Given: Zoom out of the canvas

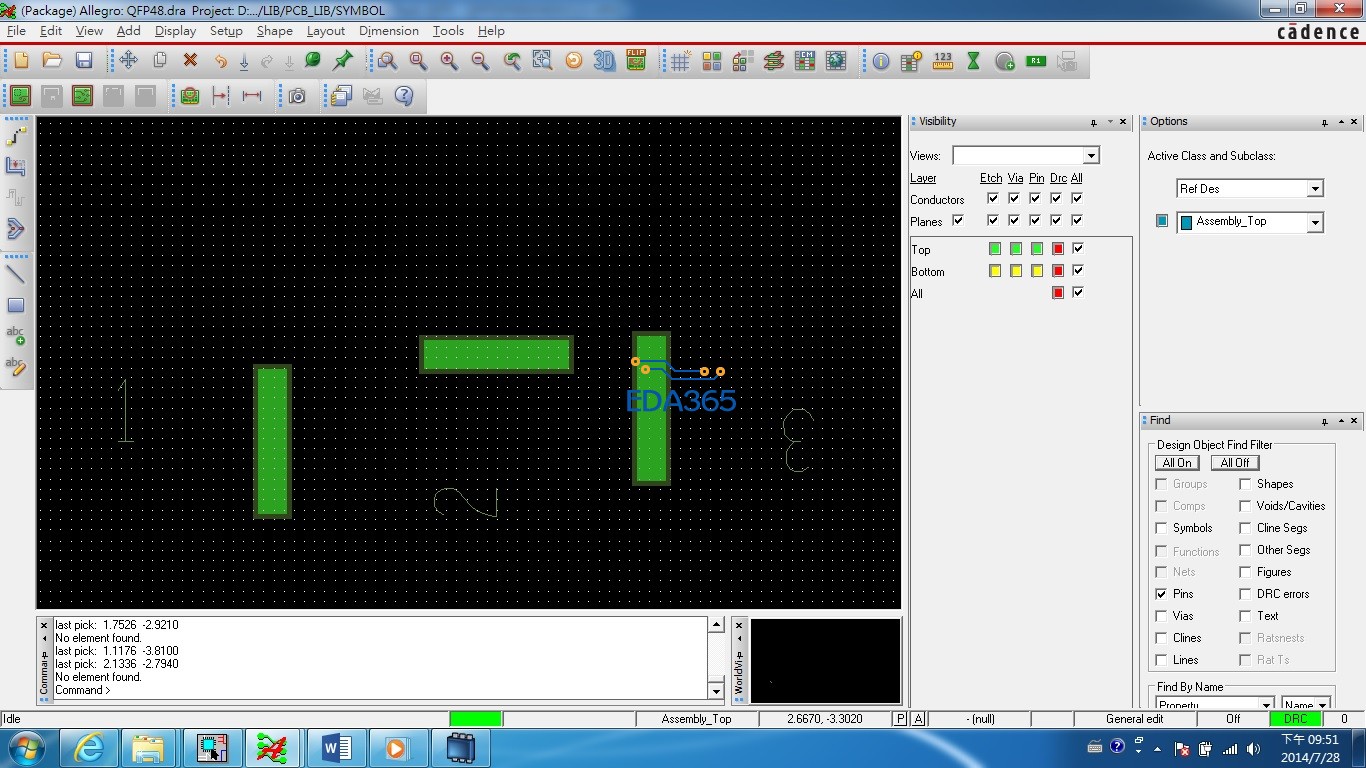Looking at the screenshot, I should point(480,61).
